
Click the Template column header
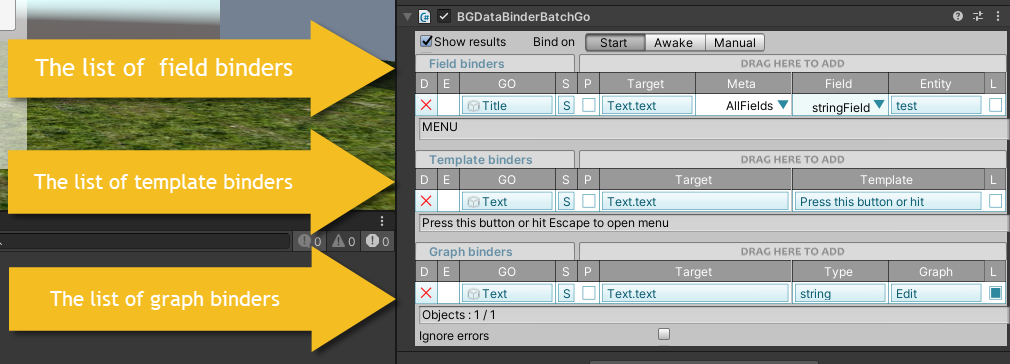point(888,180)
